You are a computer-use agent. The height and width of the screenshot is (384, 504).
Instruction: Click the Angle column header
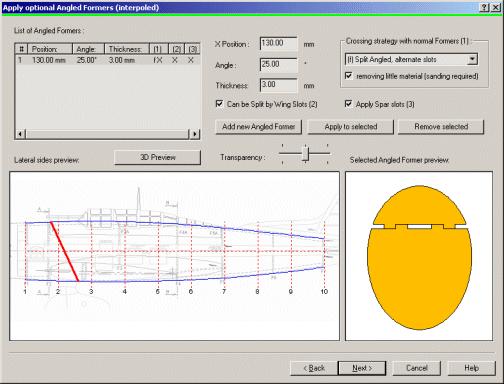pyautogui.click(x=88, y=49)
